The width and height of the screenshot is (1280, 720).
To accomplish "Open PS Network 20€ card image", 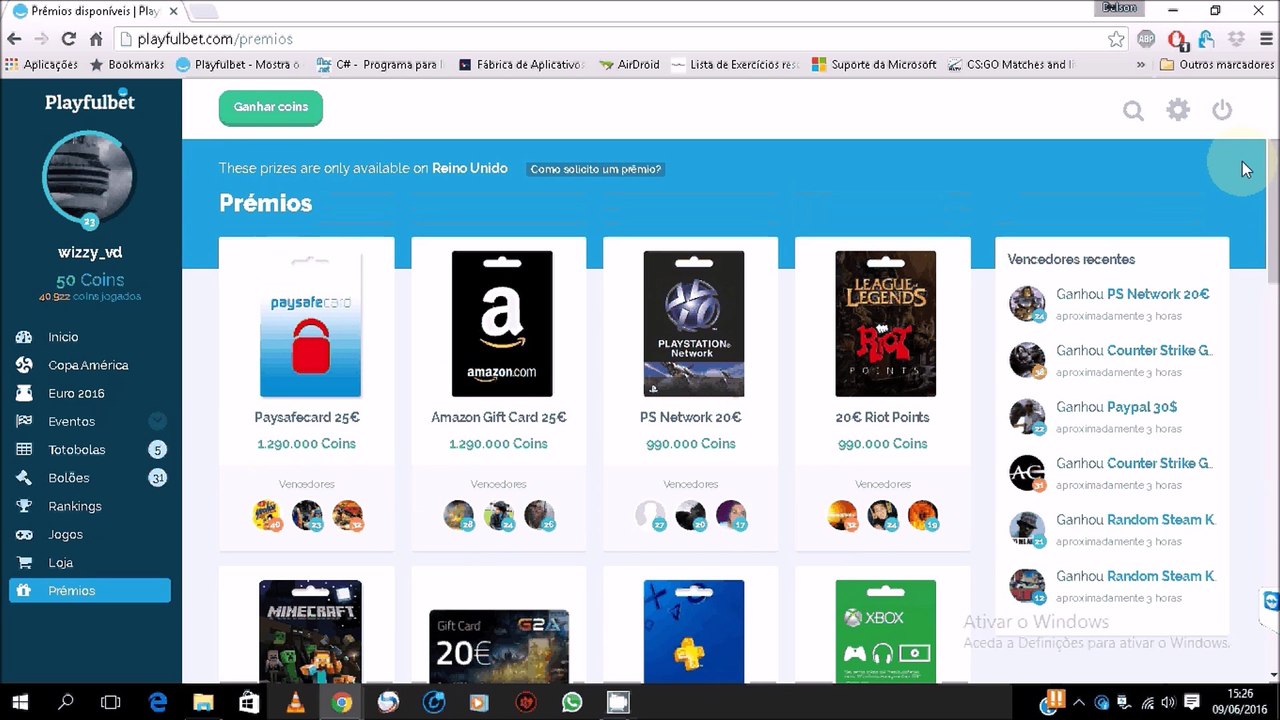I will [694, 324].
